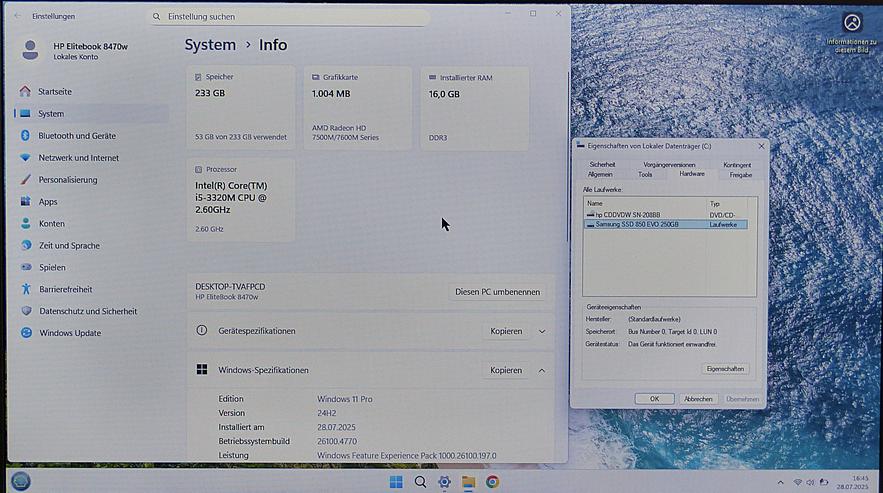
Task: Launch Chrome from the taskbar
Action: (x=492, y=482)
